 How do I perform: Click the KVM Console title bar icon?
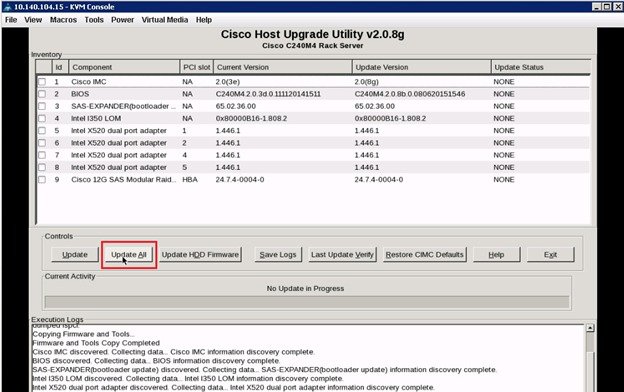7,7
